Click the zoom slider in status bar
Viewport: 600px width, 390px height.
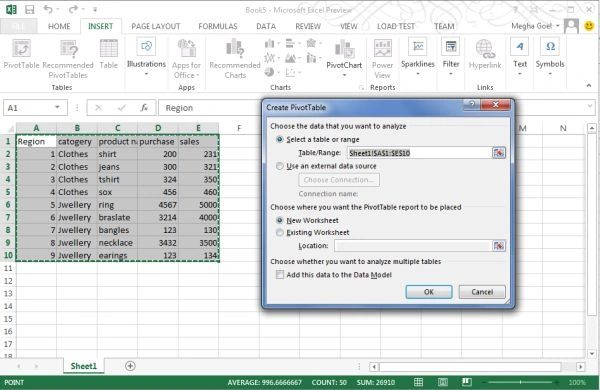pyautogui.click(x=520, y=382)
